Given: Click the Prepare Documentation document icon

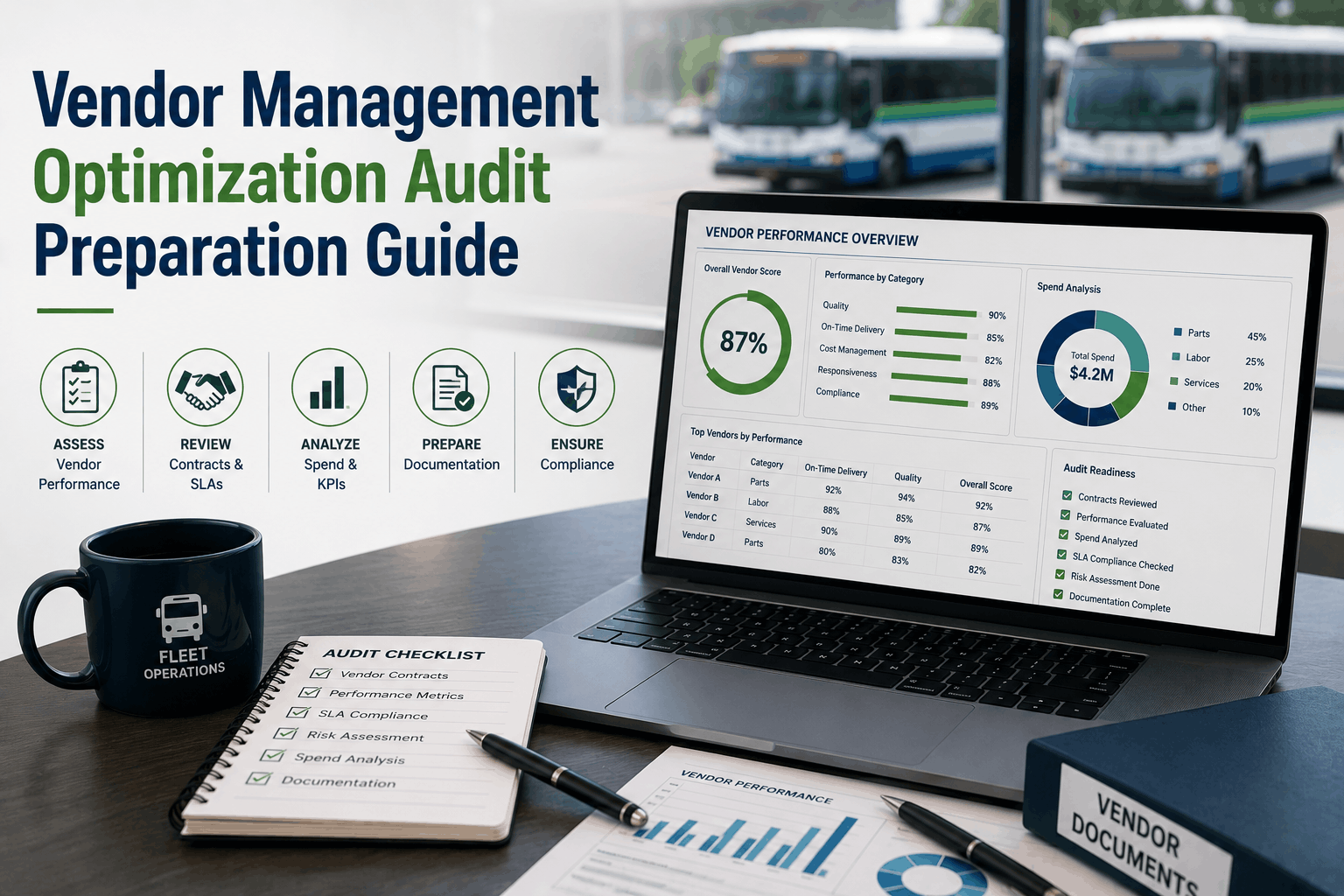Looking at the screenshot, I should 451,388.
